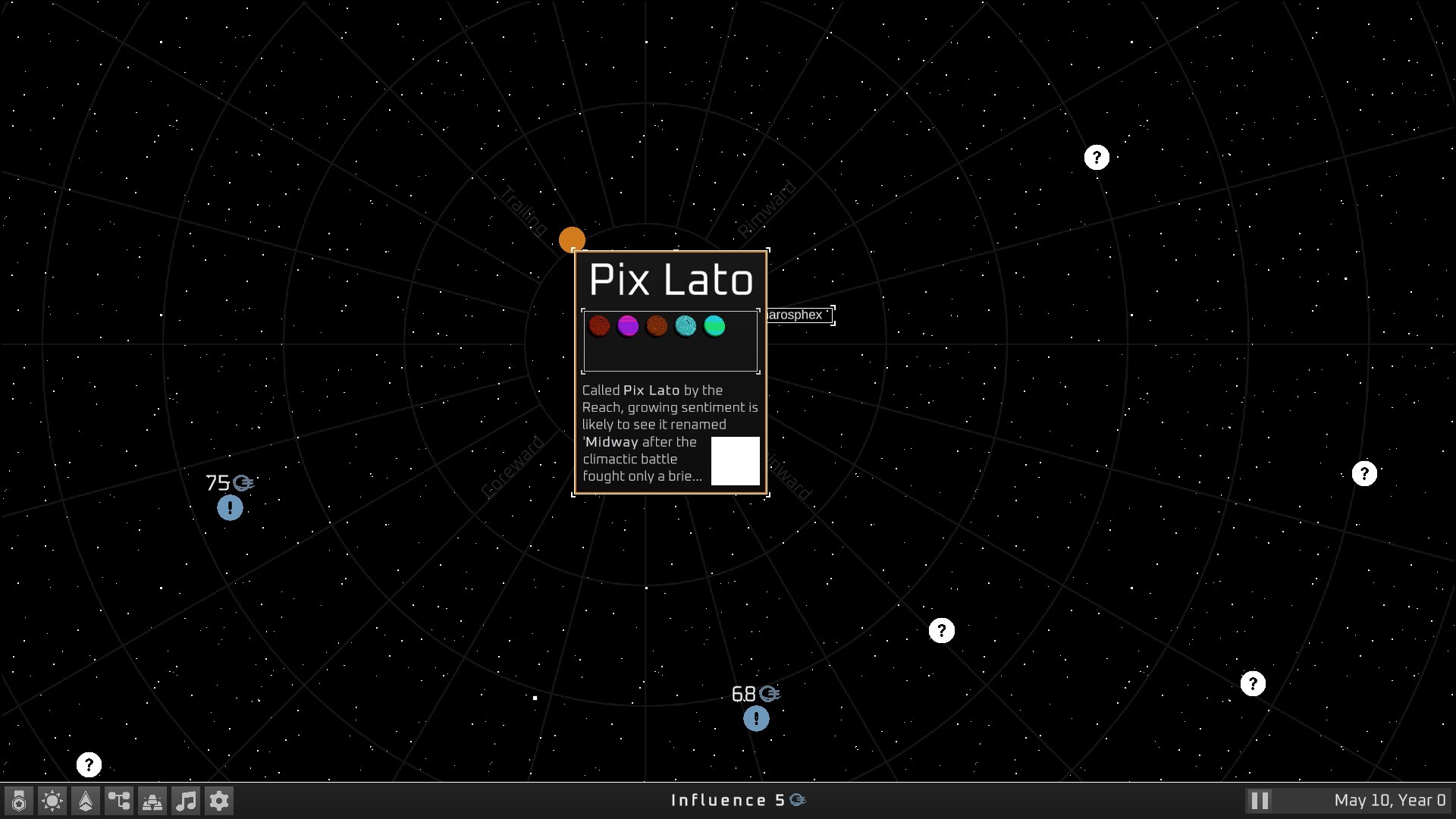Click the teal textured planet in Pix Lato

tap(686, 326)
